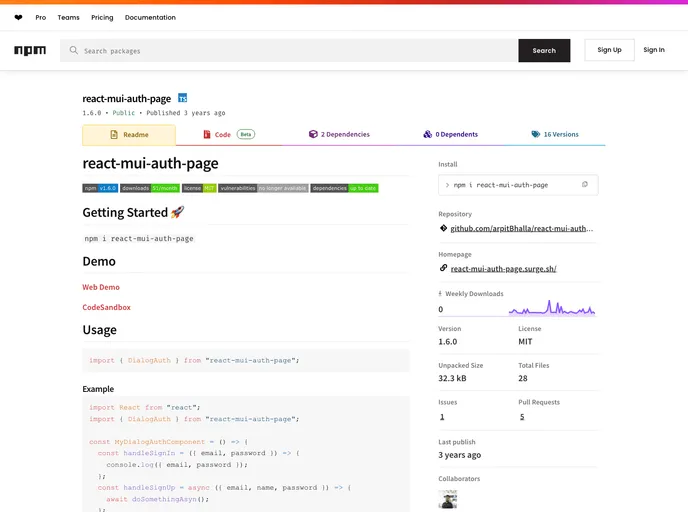Switch to the Code tab
688x512 pixels.
(x=229, y=135)
